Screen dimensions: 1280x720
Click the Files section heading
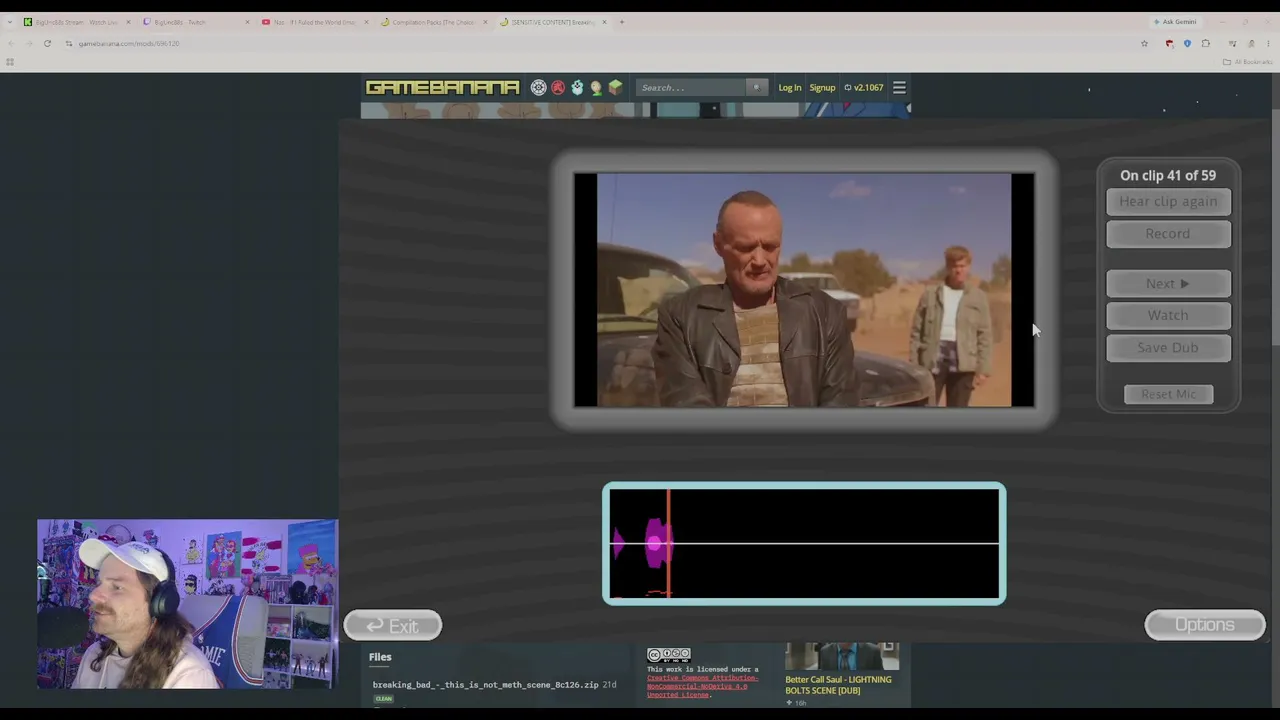click(x=380, y=657)
